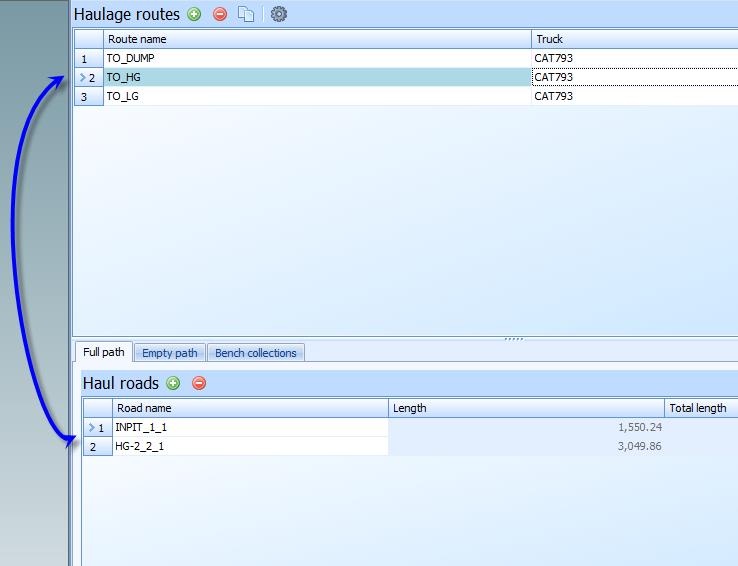Viewport: 738px width, 566px height.
Task: Select the TO_DUMP route row
Action: coord(317,59)
